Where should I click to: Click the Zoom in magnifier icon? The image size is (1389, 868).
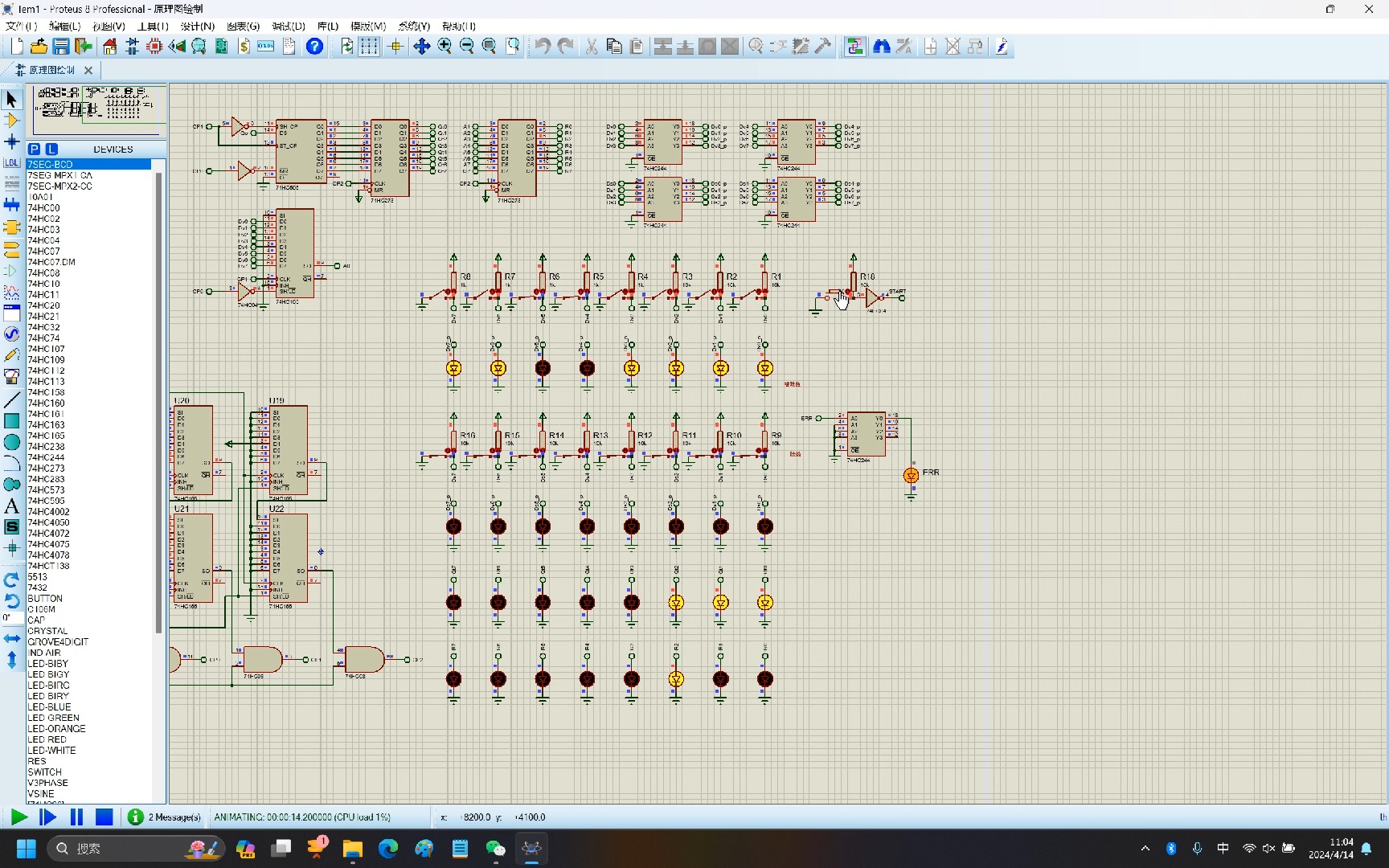click(x=445, y=47)
